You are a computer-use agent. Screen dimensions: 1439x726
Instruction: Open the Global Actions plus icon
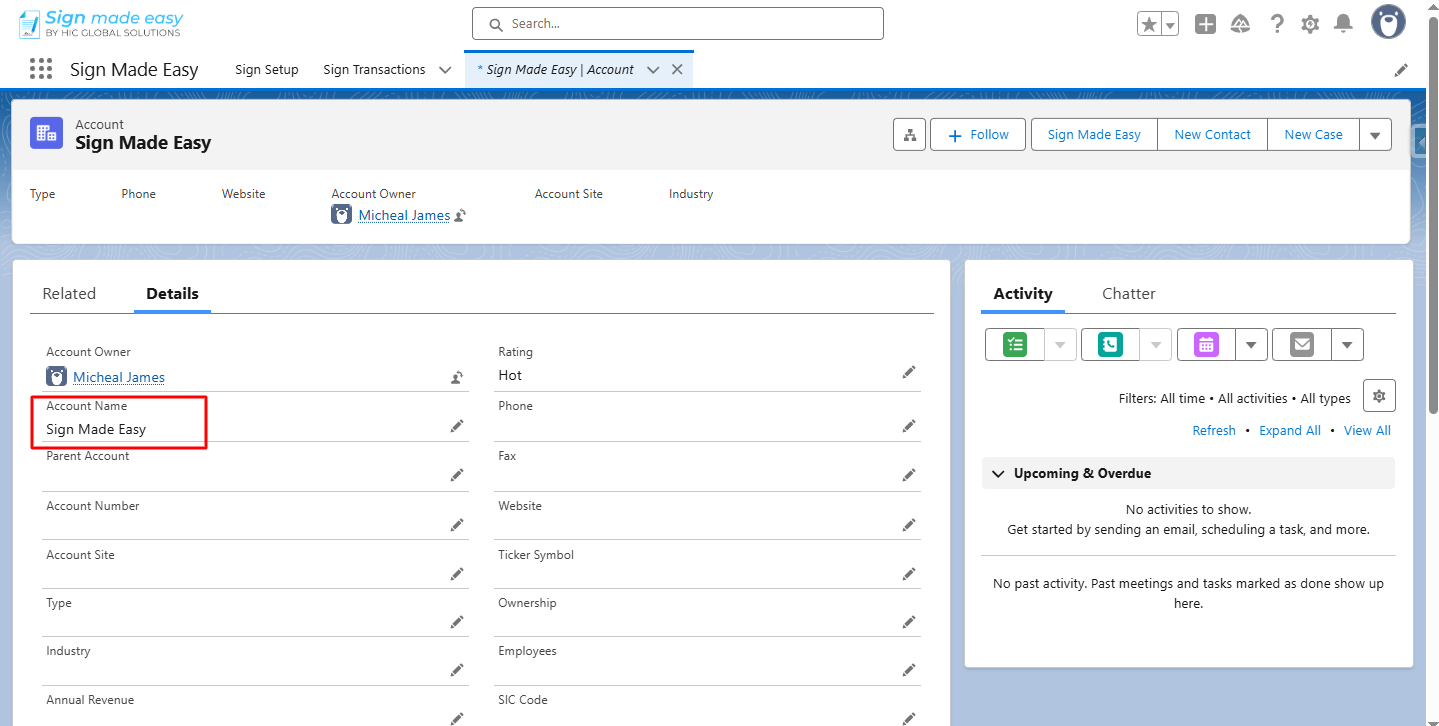click(1205, 25)
